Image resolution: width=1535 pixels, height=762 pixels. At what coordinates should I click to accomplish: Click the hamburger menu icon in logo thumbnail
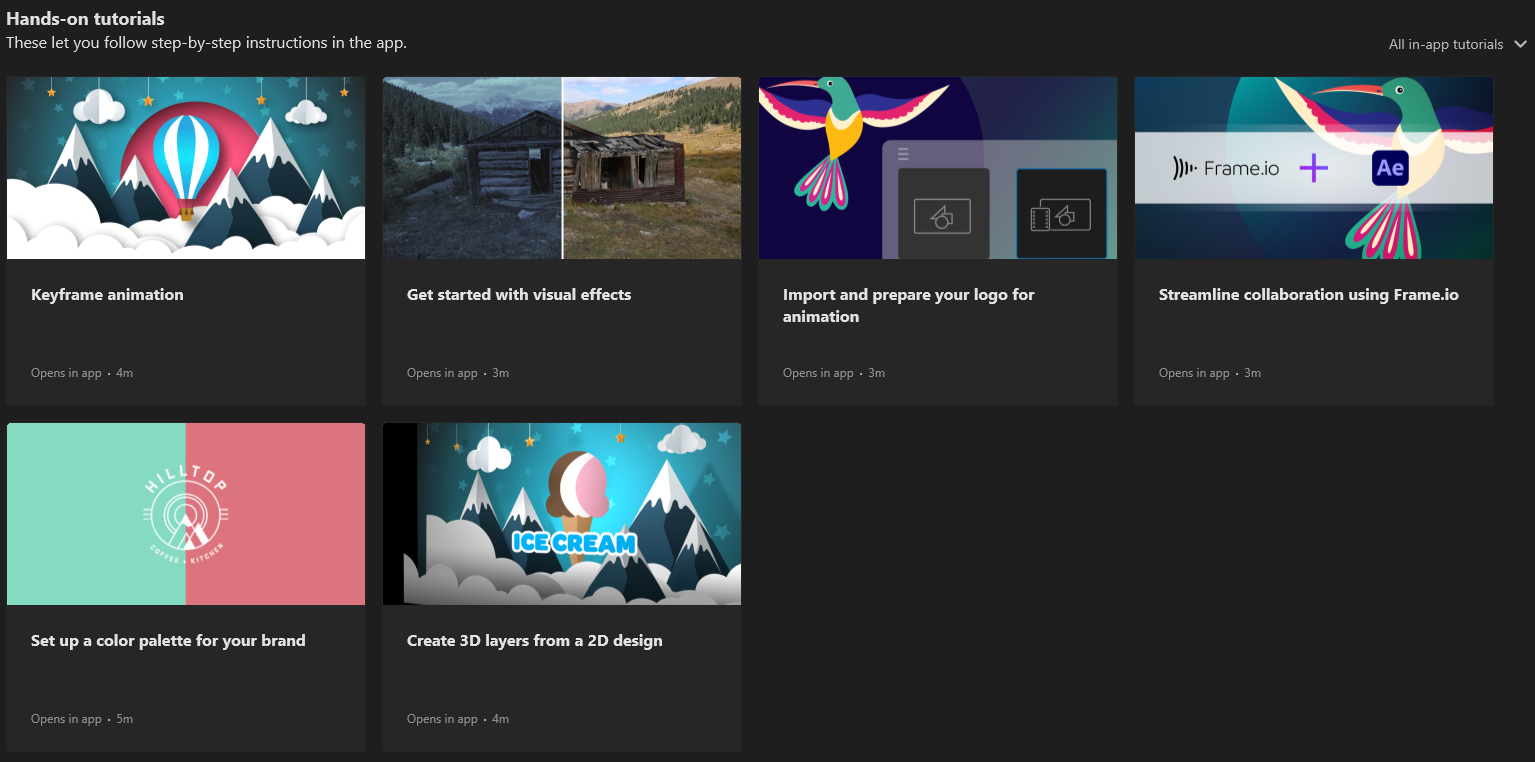903,154
